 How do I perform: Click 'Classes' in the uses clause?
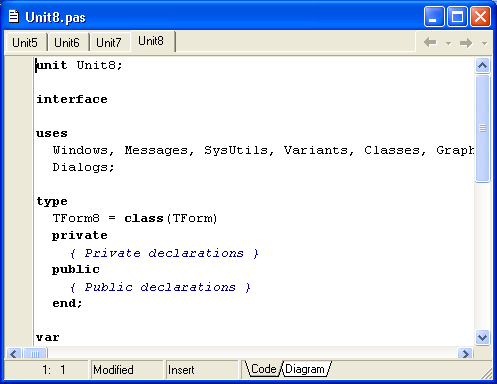[392, 150]
